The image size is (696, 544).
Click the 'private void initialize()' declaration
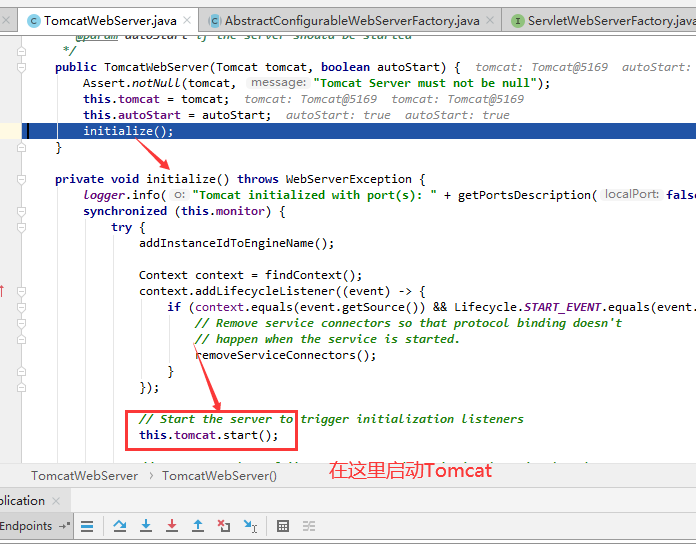point(142,179)
